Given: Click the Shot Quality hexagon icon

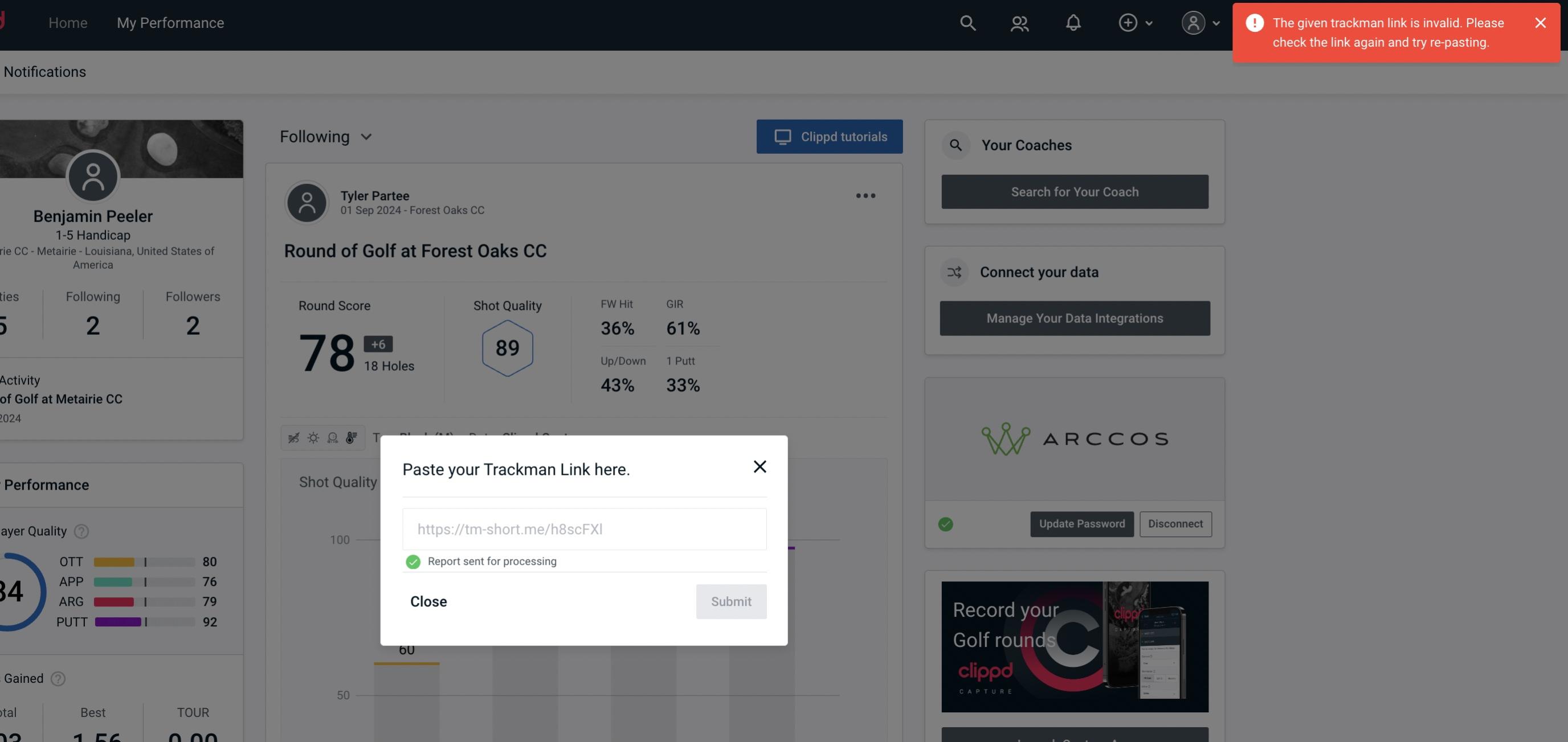Looking at the screenshot, I should point(507,347).
